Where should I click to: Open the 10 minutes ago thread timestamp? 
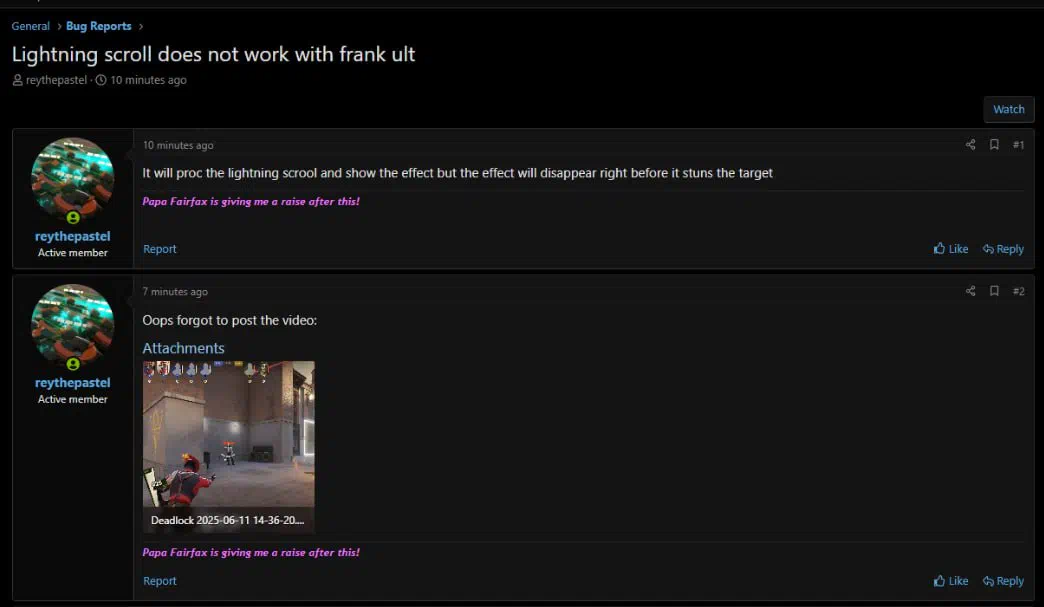pos(148,80)
